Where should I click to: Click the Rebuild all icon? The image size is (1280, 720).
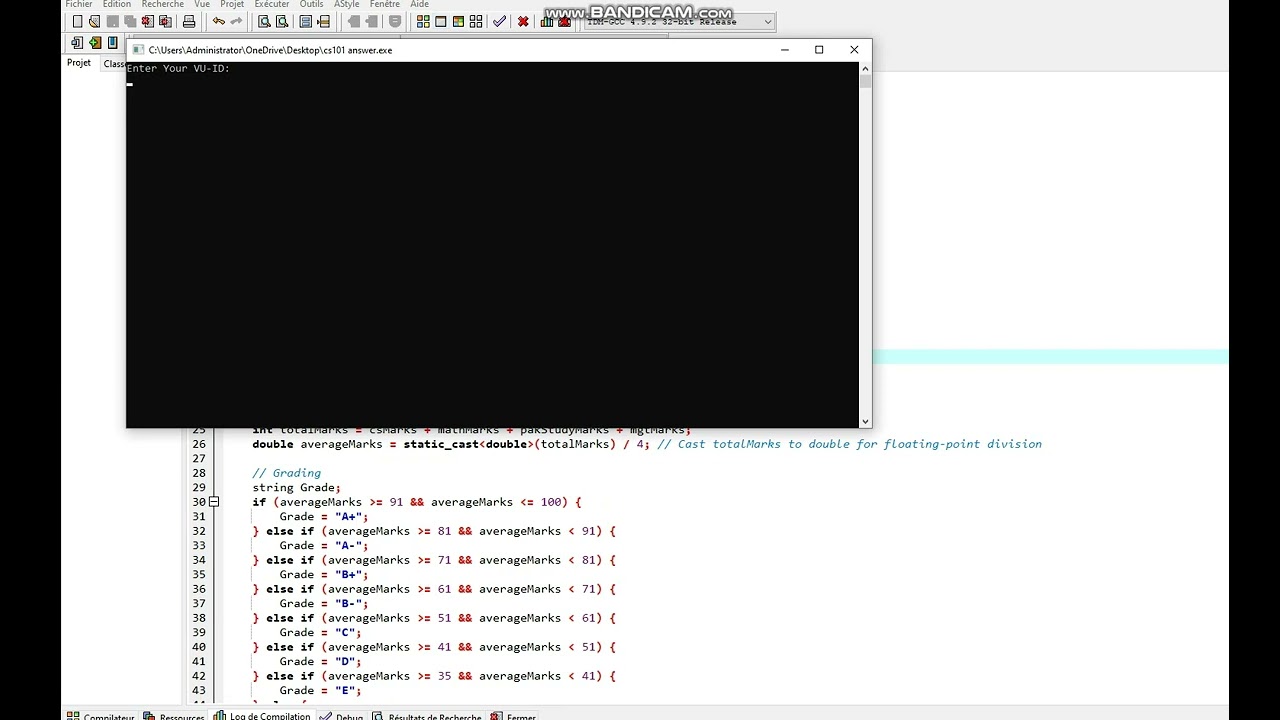pos(476,21)
